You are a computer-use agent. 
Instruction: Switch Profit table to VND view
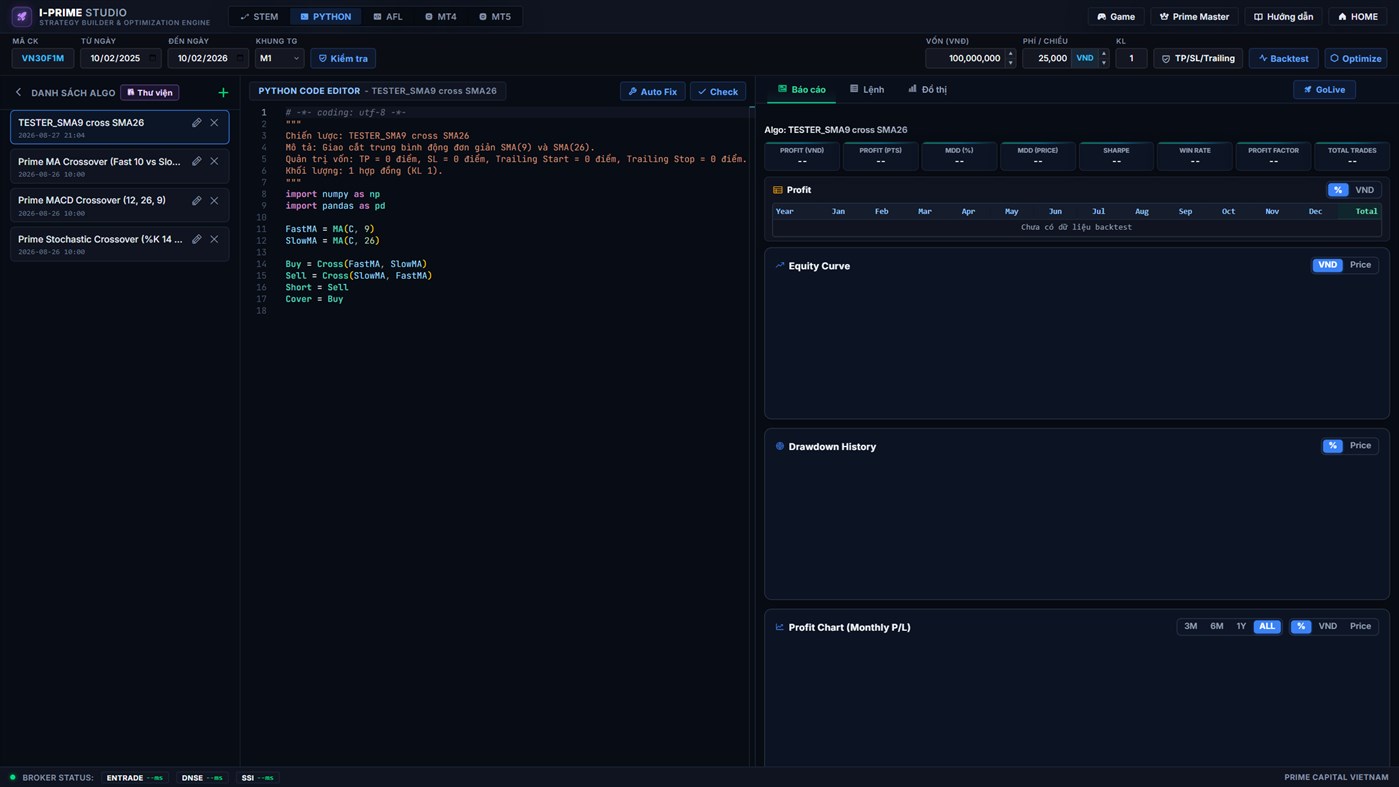point(1364,190)
